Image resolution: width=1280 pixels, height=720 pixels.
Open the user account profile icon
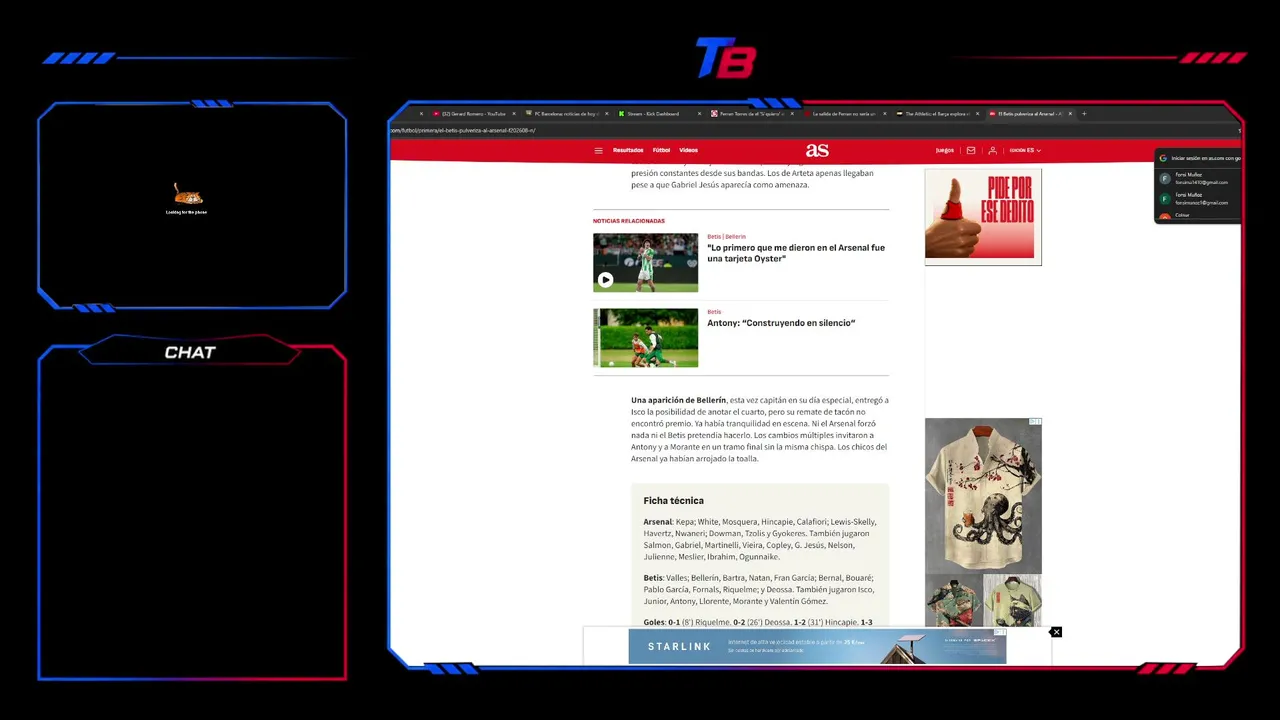point(992,150)
